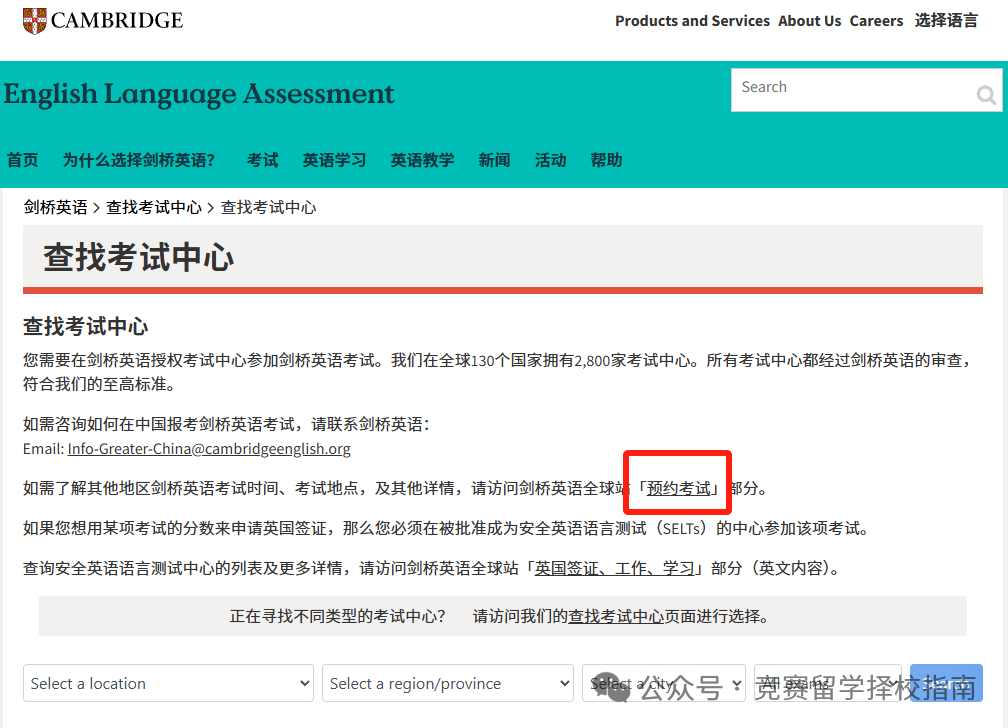Open the 考试 nav menu
The height and width of the screenshot is (728, 1008).
point(262,160)
